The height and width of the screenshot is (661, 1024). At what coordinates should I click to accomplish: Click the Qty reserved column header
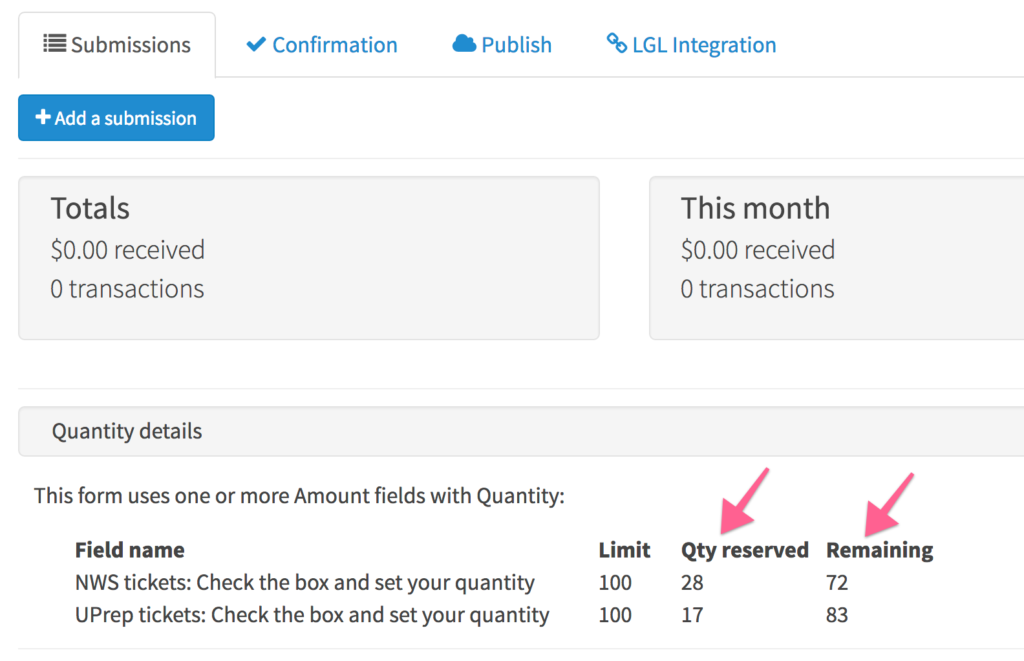pyautogui.click(x=744, y=550)
